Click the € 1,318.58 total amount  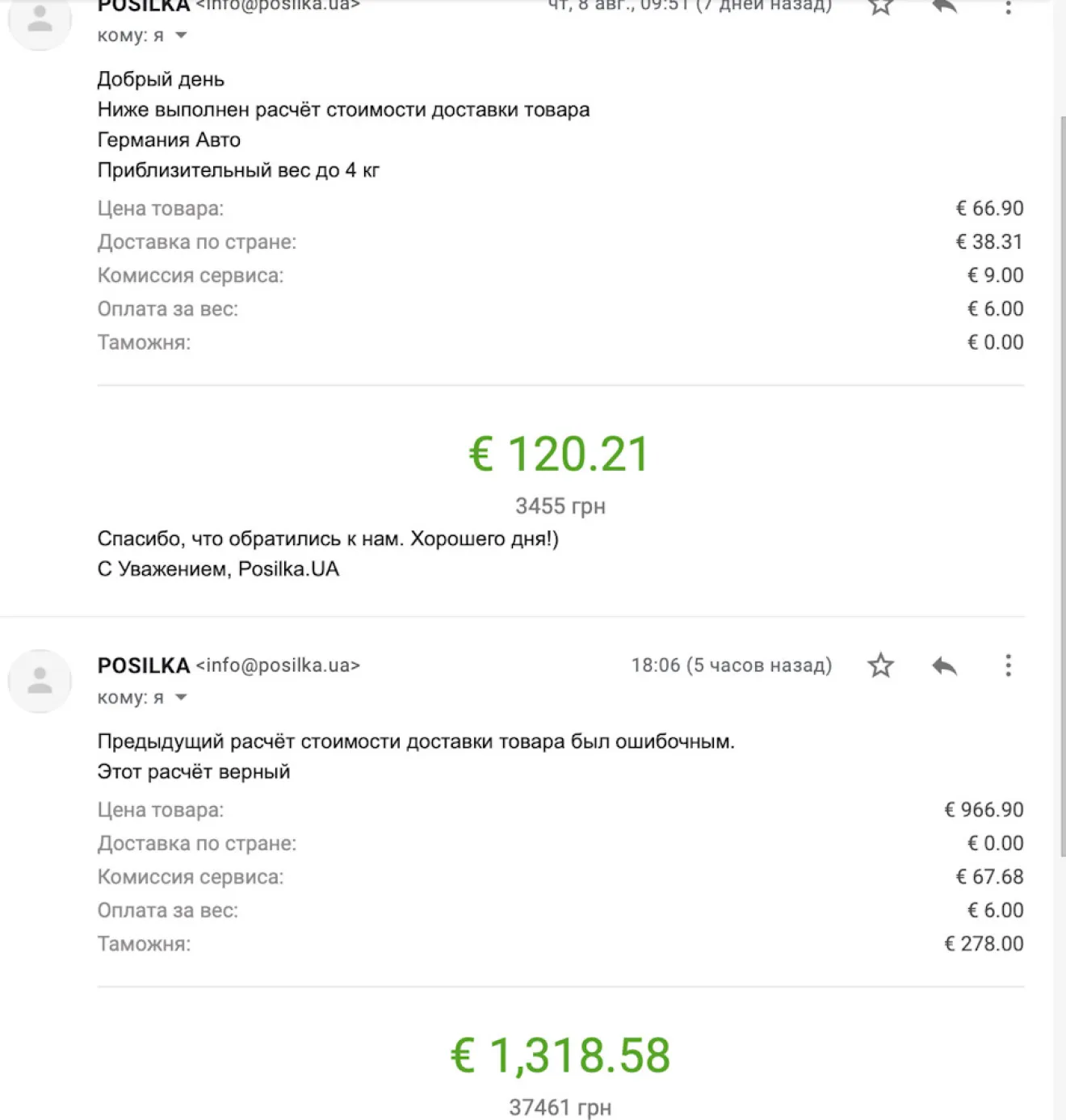[560, 1055]
